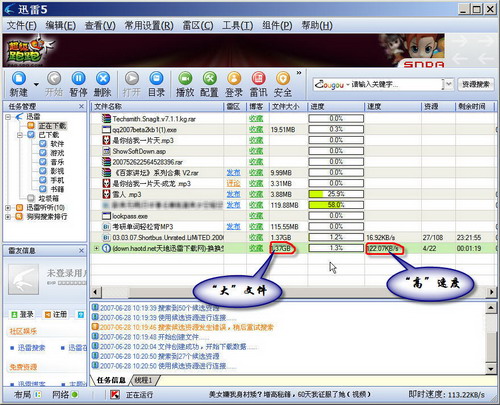Select the 雪人.mp3 download row
This screenshot has width=500, height=405.
[293, 194]
